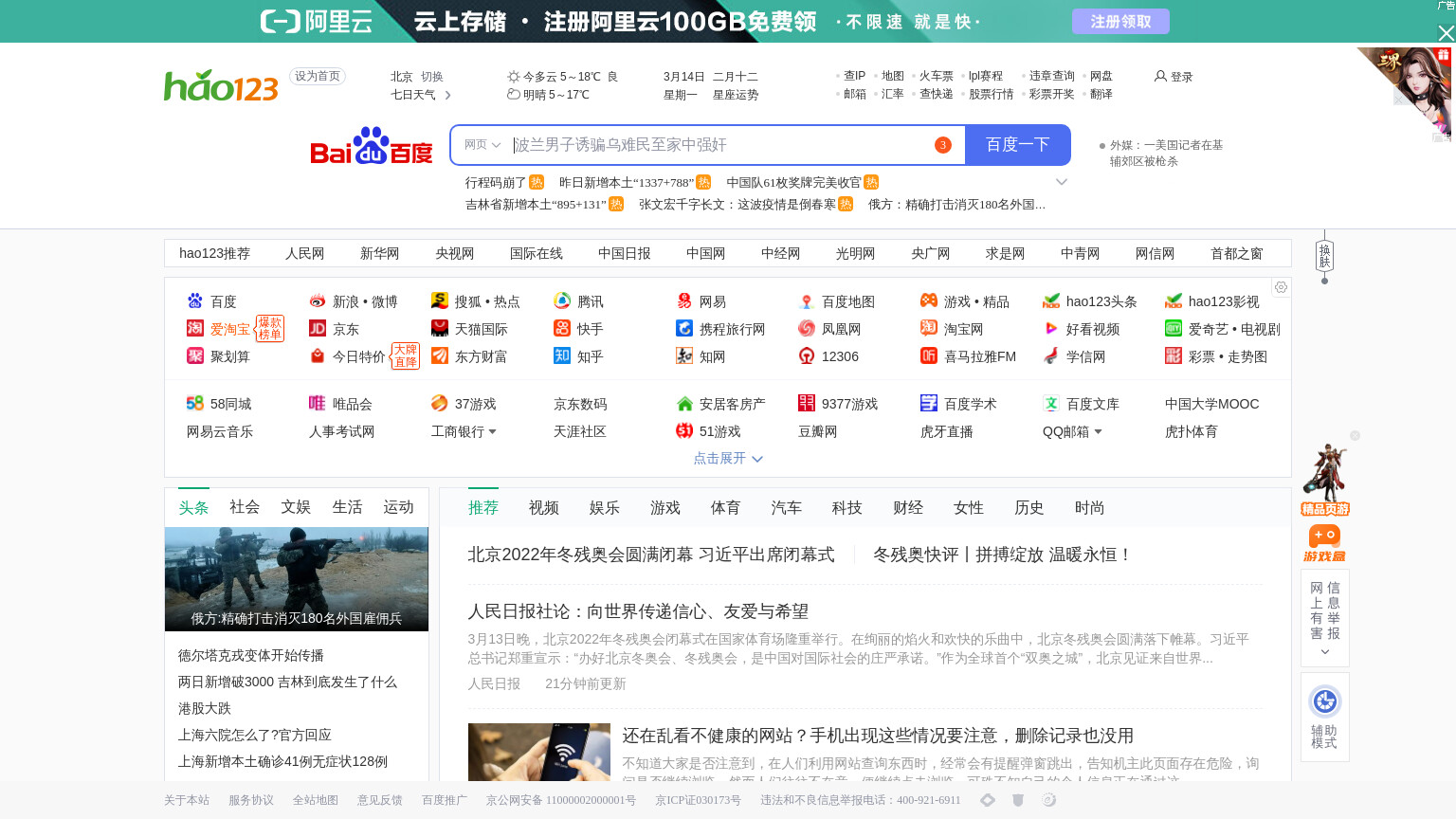Open hot search 行程码崩了

(x=496, y=182)
